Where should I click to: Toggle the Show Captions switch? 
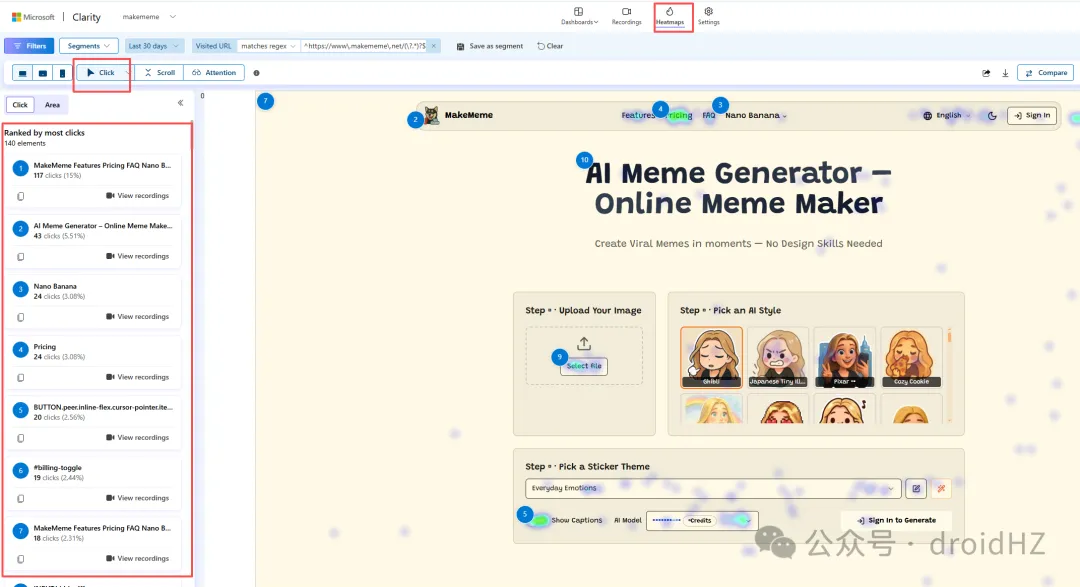pyautogui.click(x=540, y=520)
